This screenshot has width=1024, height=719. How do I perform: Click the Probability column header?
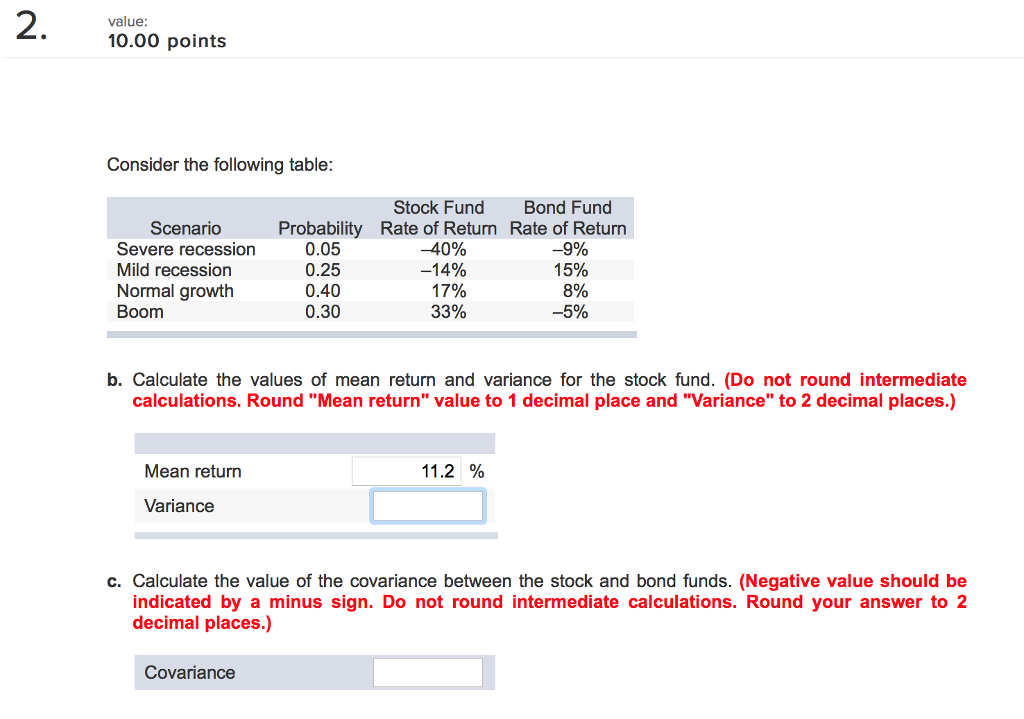coord(320,228)
